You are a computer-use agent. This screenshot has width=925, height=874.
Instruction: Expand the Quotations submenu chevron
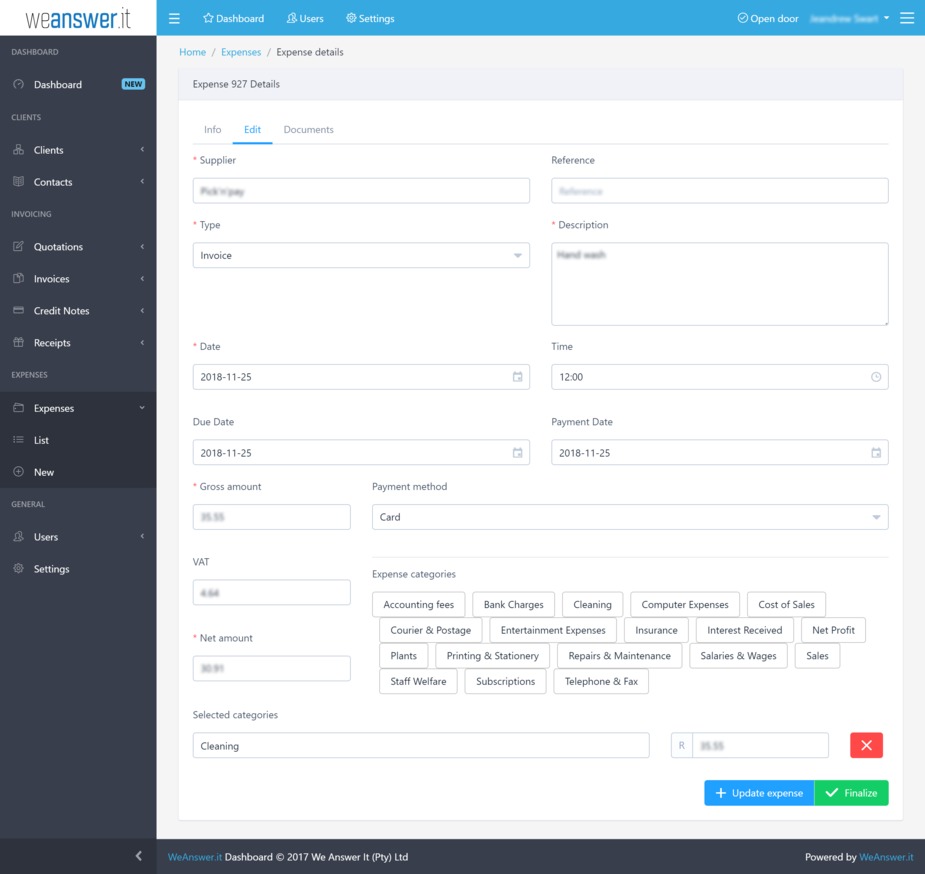[142, 247]
